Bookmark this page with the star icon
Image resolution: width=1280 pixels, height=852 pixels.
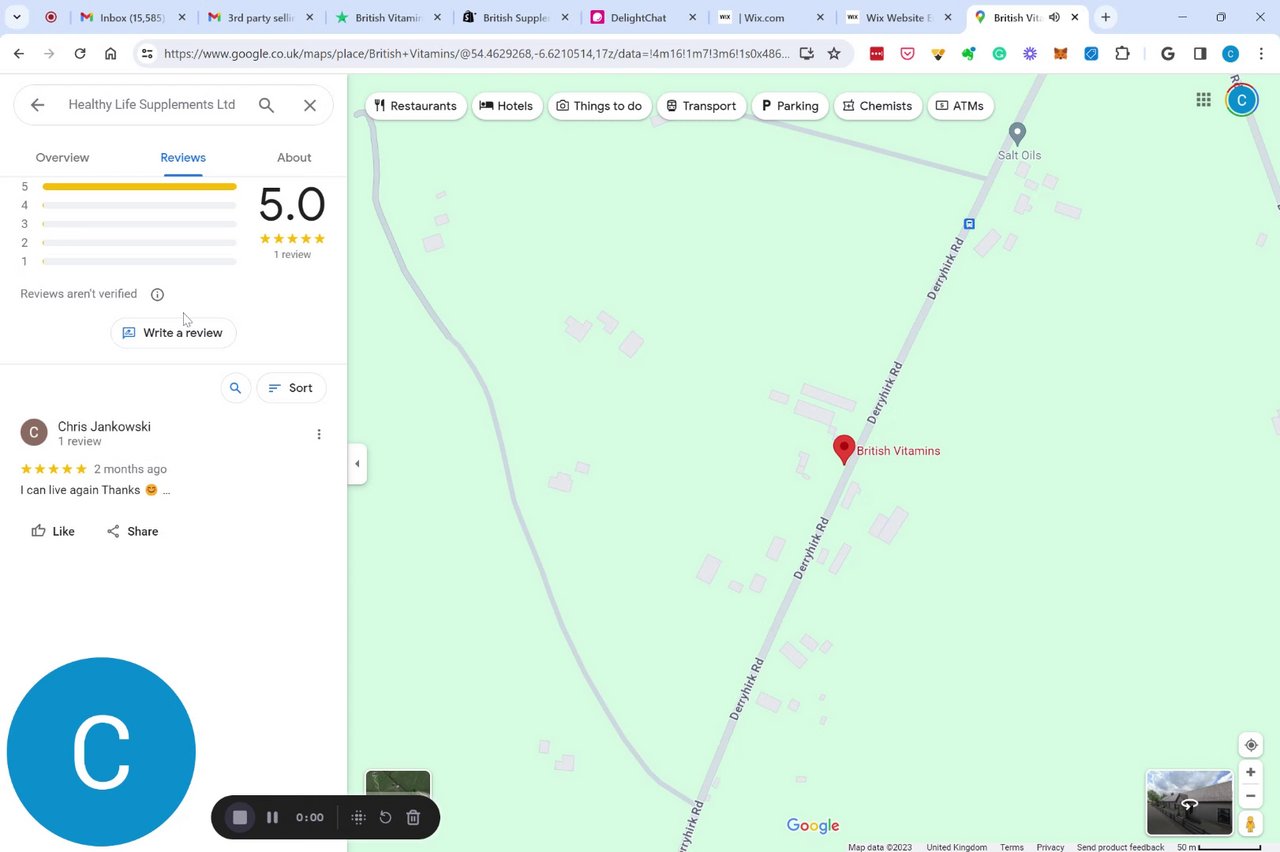point(834,54)
